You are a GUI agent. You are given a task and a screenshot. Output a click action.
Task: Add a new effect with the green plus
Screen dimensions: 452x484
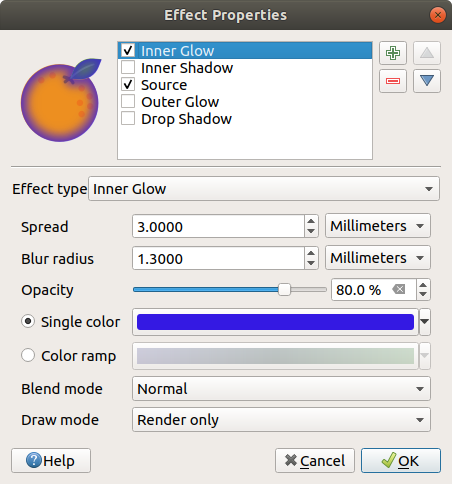393,53
